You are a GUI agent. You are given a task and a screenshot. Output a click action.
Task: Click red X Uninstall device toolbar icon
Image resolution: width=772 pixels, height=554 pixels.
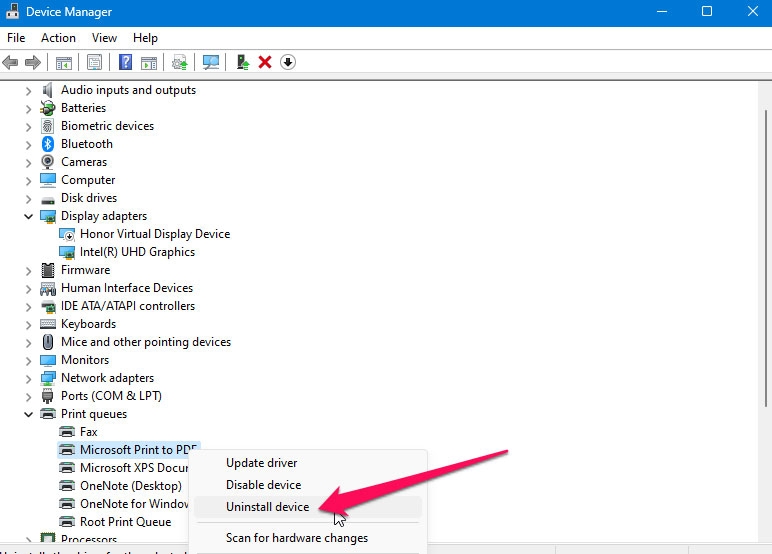(265, 63)
